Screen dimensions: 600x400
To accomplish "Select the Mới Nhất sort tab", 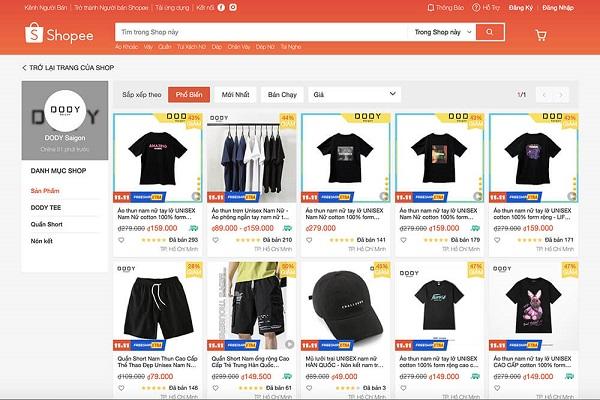I will 235,95.
